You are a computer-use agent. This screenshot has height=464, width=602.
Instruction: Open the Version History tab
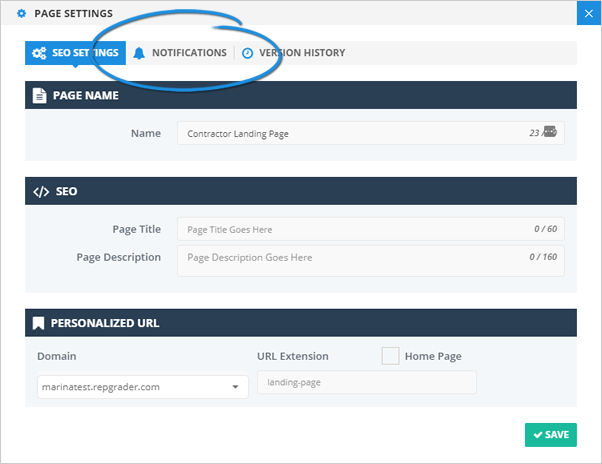[301, 53]
